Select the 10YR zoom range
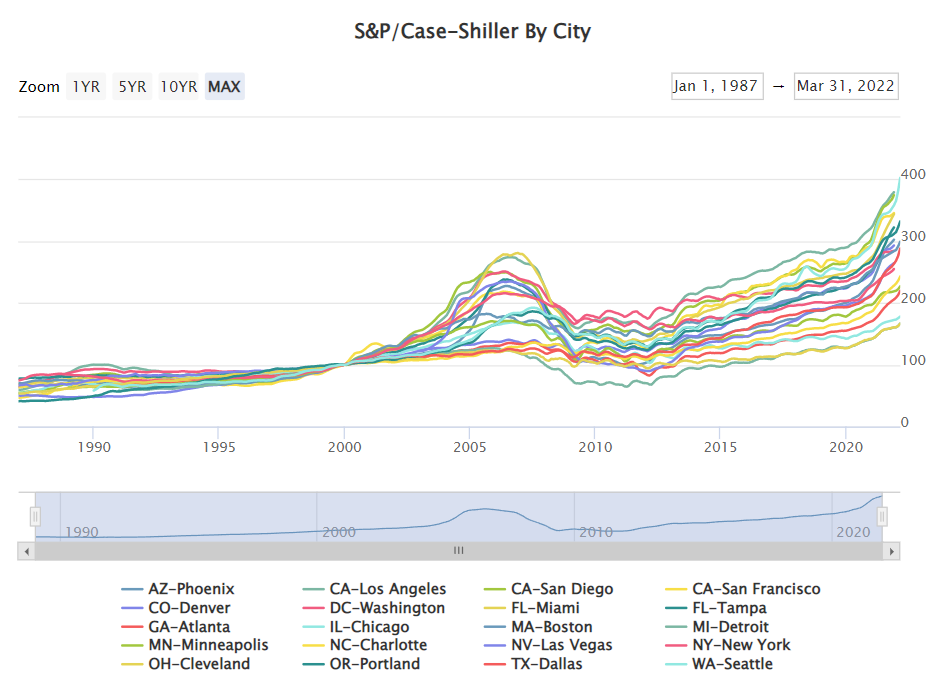 pyautogui.click(x=178, y=86)
